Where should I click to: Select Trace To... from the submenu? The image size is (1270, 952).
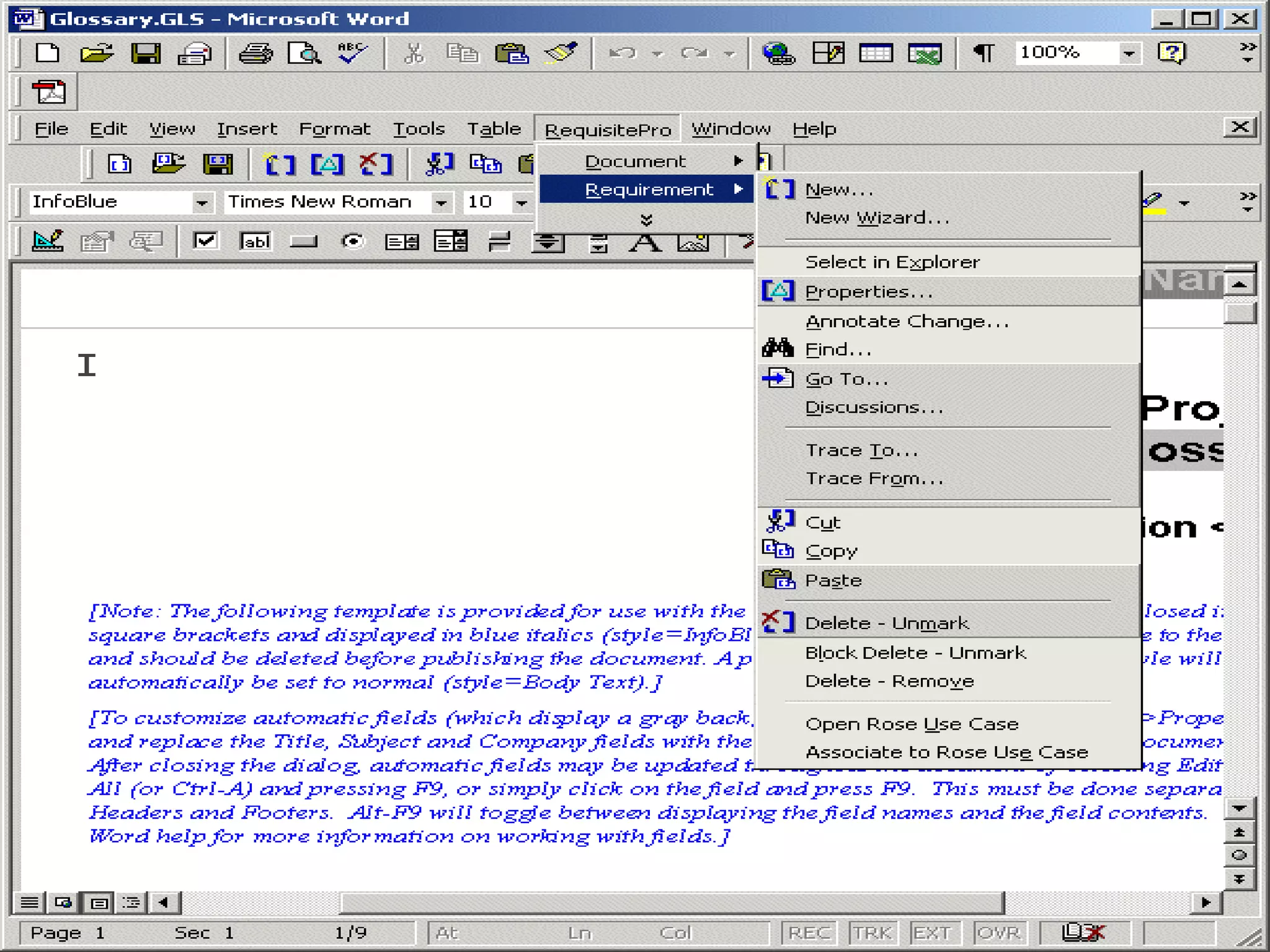tap(862, 450)
